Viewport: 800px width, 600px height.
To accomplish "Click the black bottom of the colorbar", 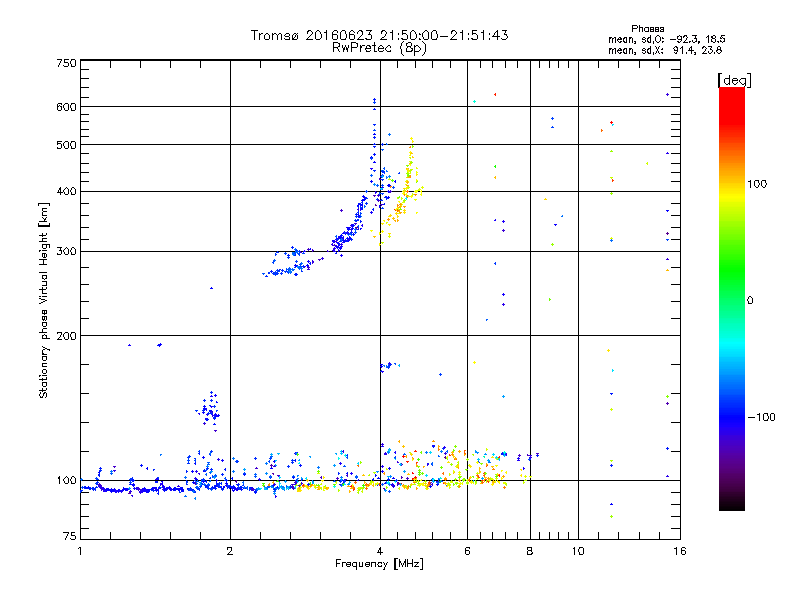I will click(x=732, y=503).
